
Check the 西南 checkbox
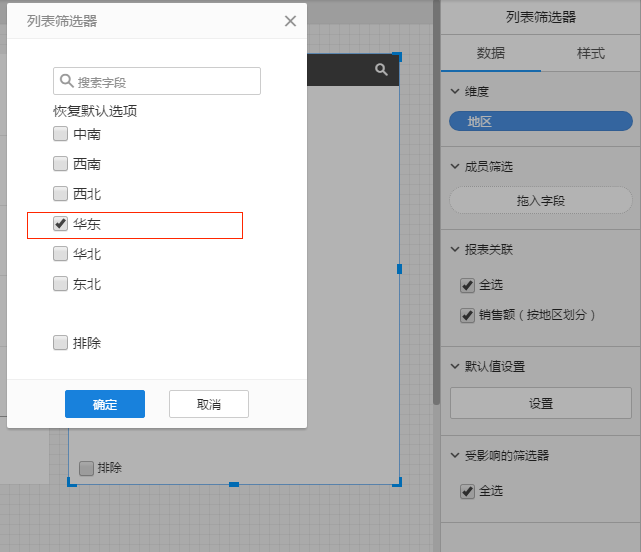pyautogui.click(x=61, y=164)
